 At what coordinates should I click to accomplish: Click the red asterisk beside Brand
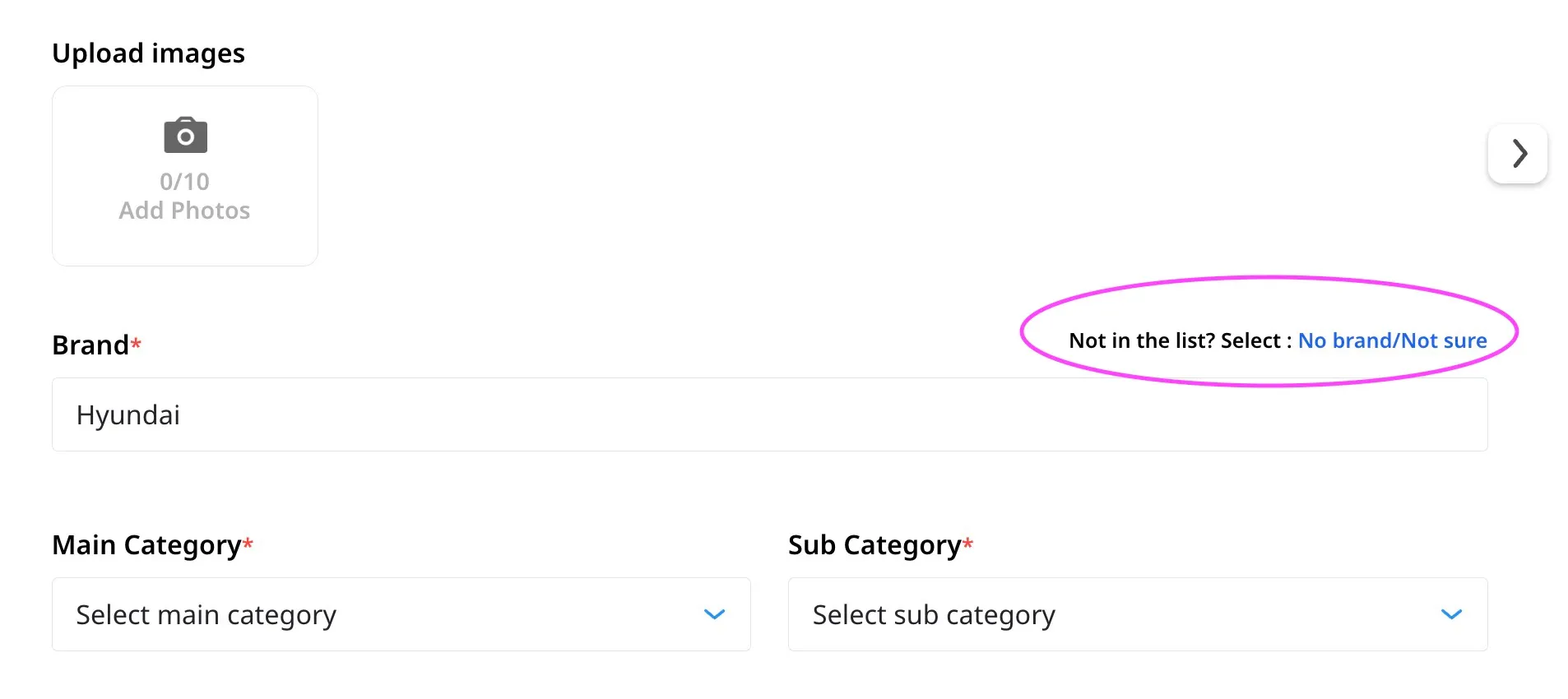click(x=137, y=342)
